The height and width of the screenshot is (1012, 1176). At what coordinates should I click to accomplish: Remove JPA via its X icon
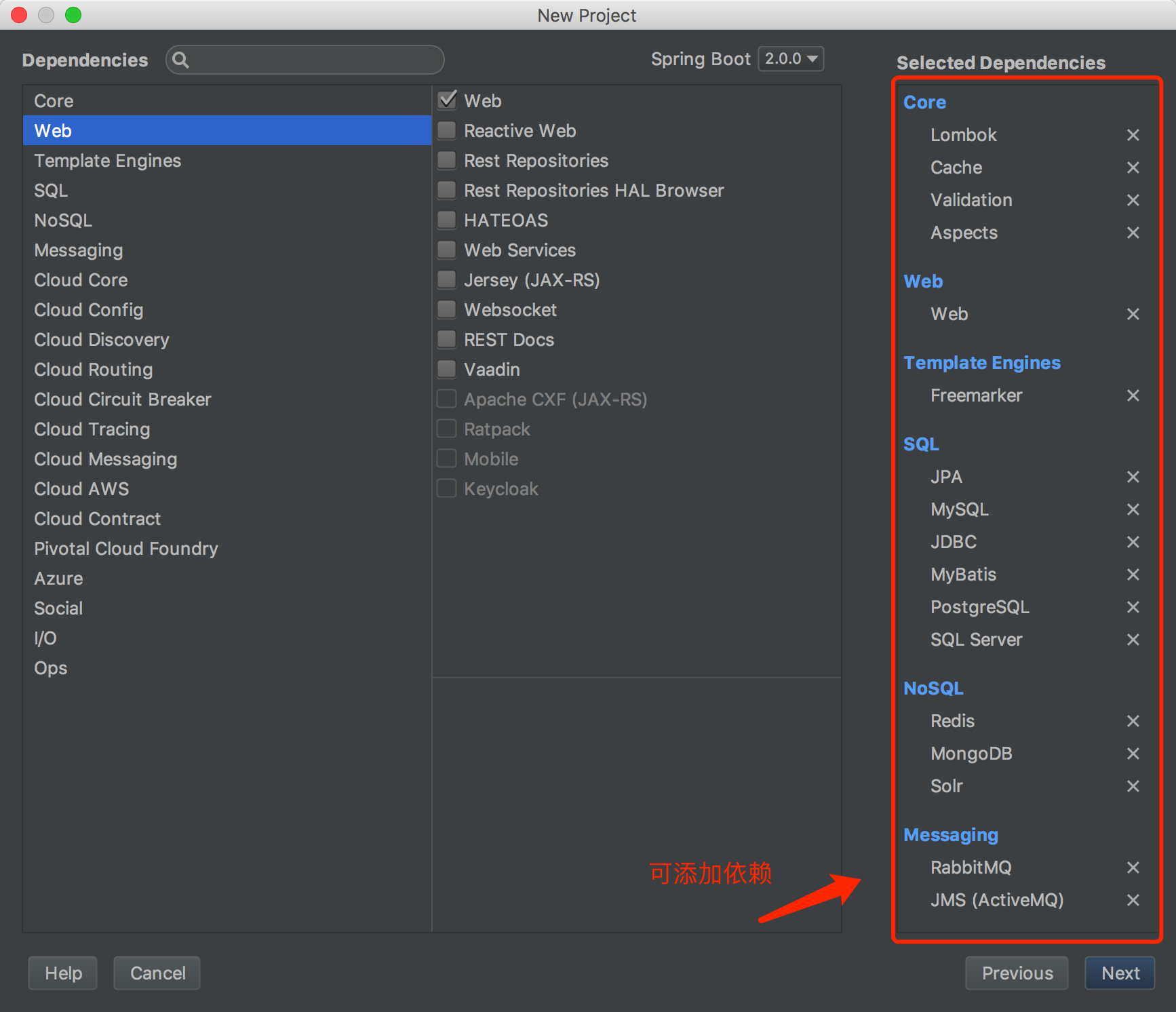[1133, 477]
